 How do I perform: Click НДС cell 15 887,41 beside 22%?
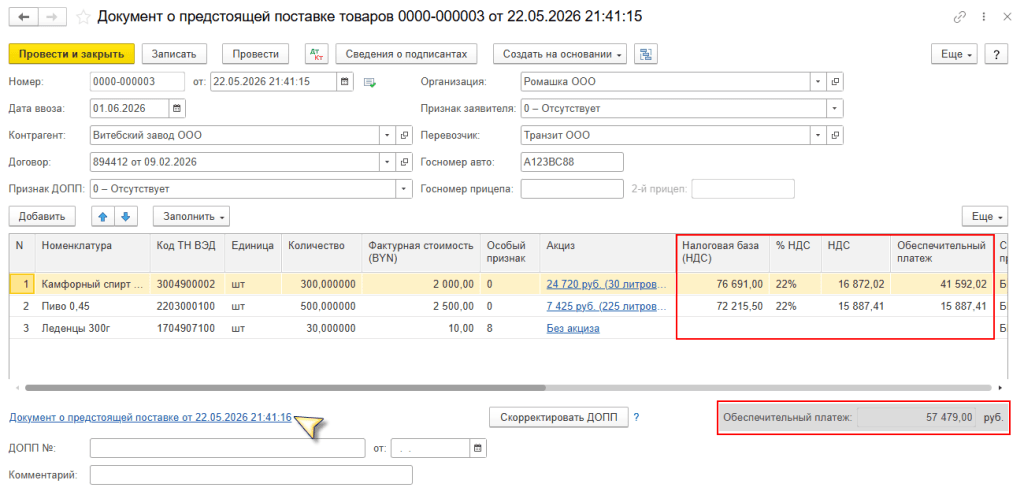pyautogui.click(x=856, y=307)
